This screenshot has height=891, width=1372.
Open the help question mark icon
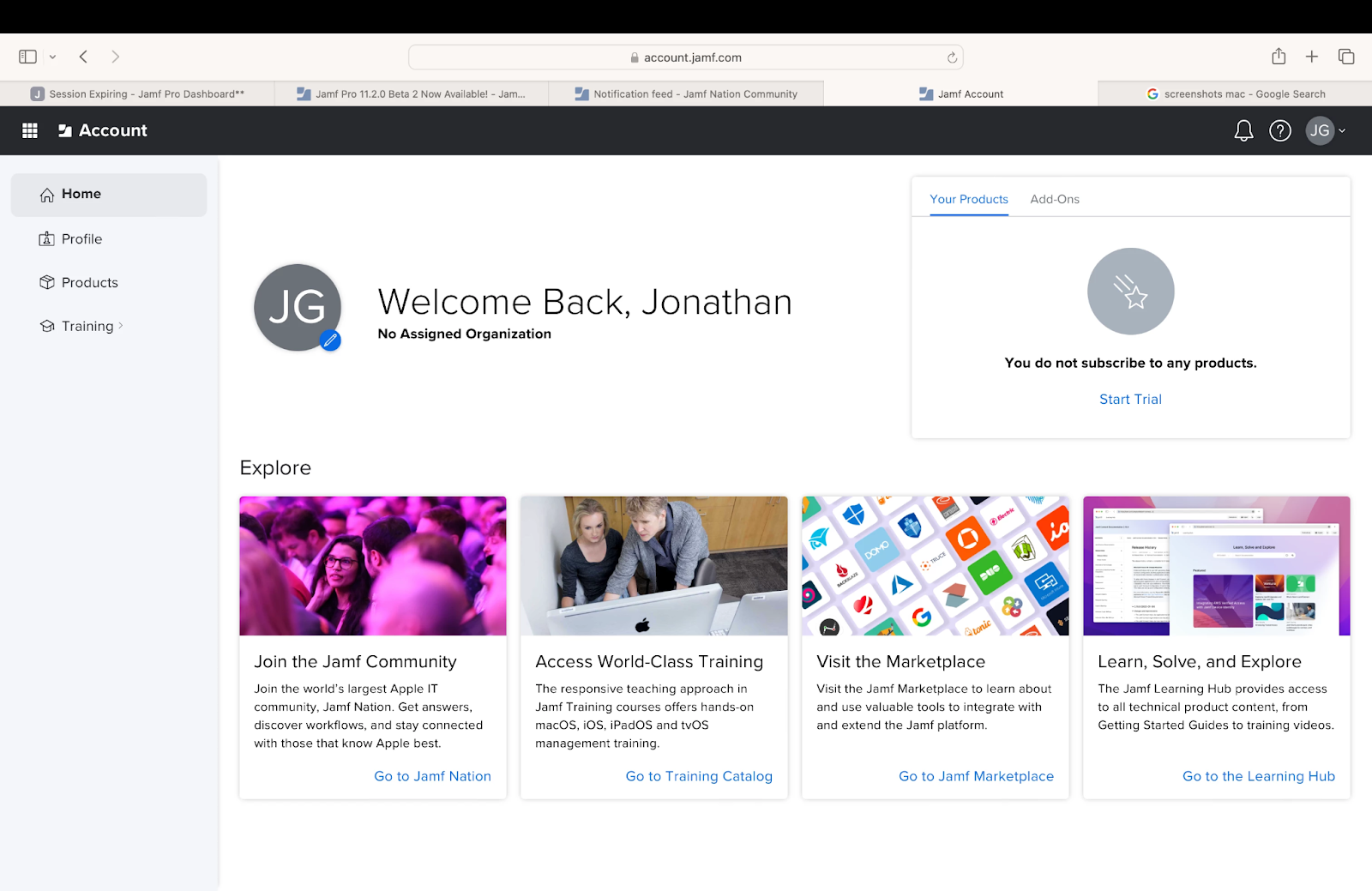pyautogui.click(x=1279, y=130)
